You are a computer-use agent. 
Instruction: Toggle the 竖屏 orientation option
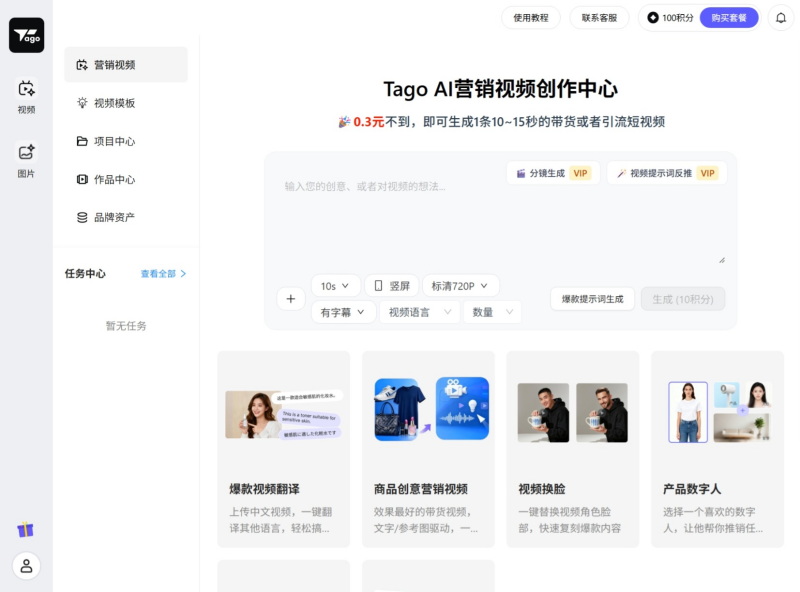tap(390, 286)
